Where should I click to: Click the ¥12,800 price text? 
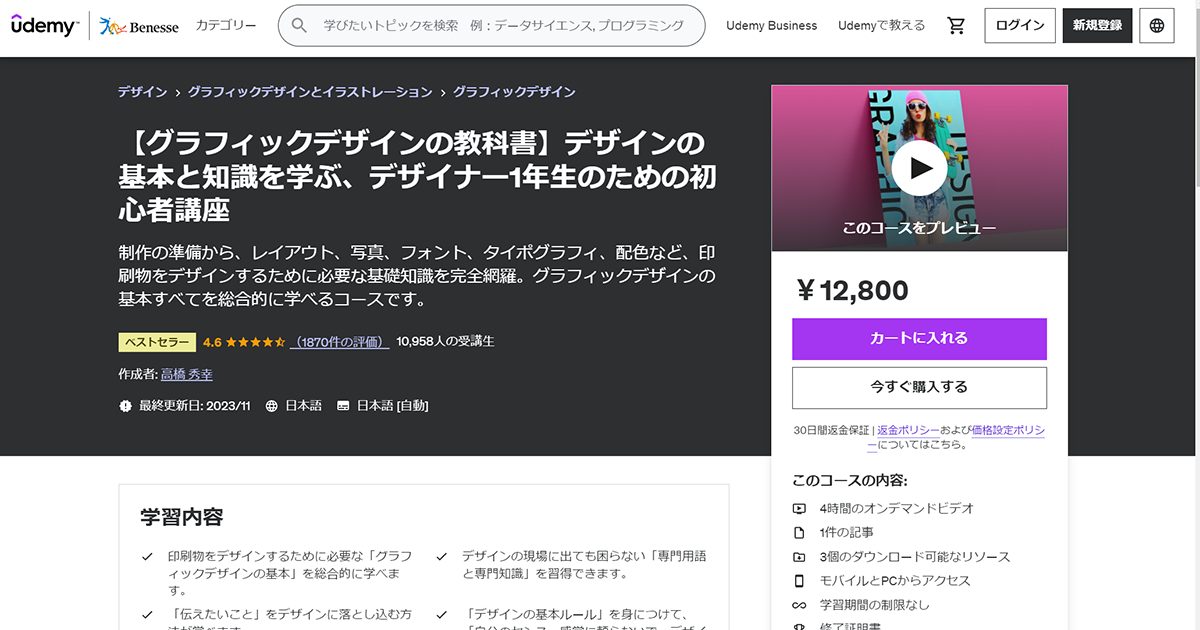(852, 291)
